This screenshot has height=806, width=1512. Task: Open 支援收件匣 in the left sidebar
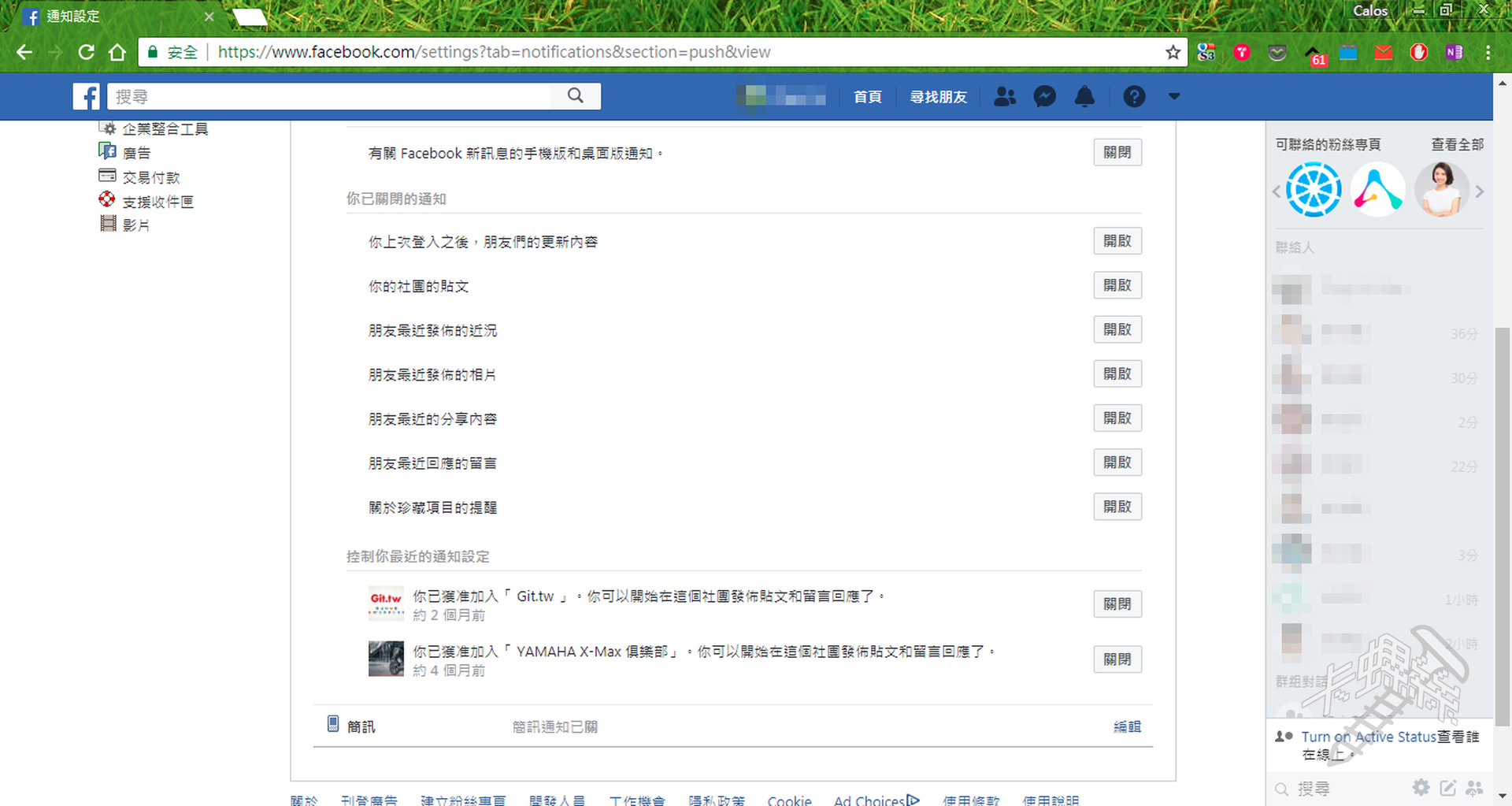tap(157, 202)
